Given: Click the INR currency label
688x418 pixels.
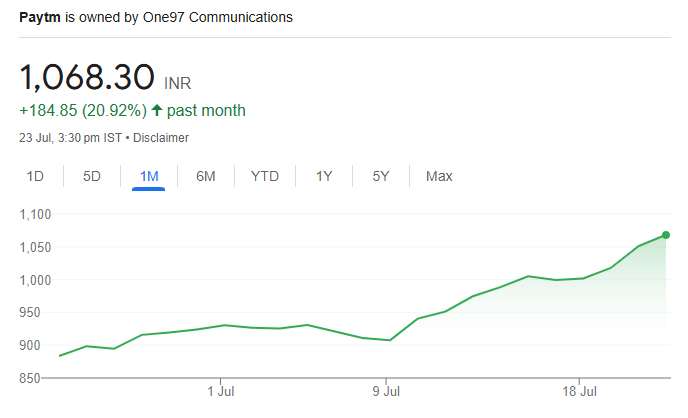Looking at the screenshot, I should click(x=177, y=83).
